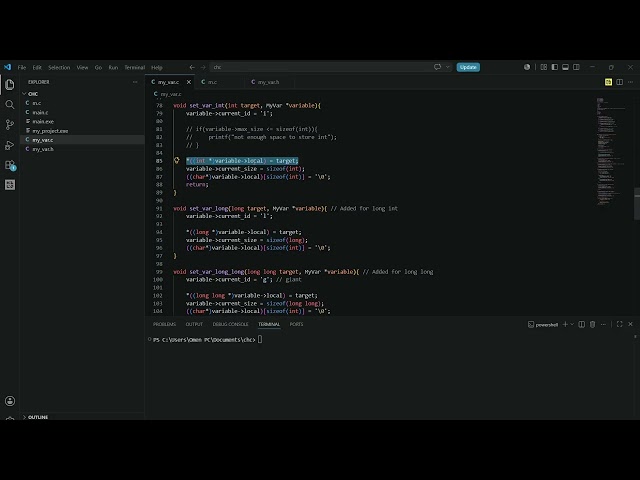The width and height of the screenshot is (640, 480).
Task: Open editor more actions ellipsis
Action: tap(631, 82)
